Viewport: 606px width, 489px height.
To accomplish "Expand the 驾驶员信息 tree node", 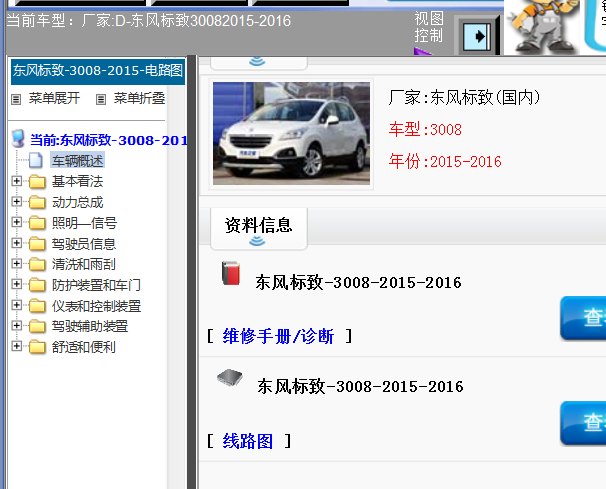I will (x=16, y=243).
